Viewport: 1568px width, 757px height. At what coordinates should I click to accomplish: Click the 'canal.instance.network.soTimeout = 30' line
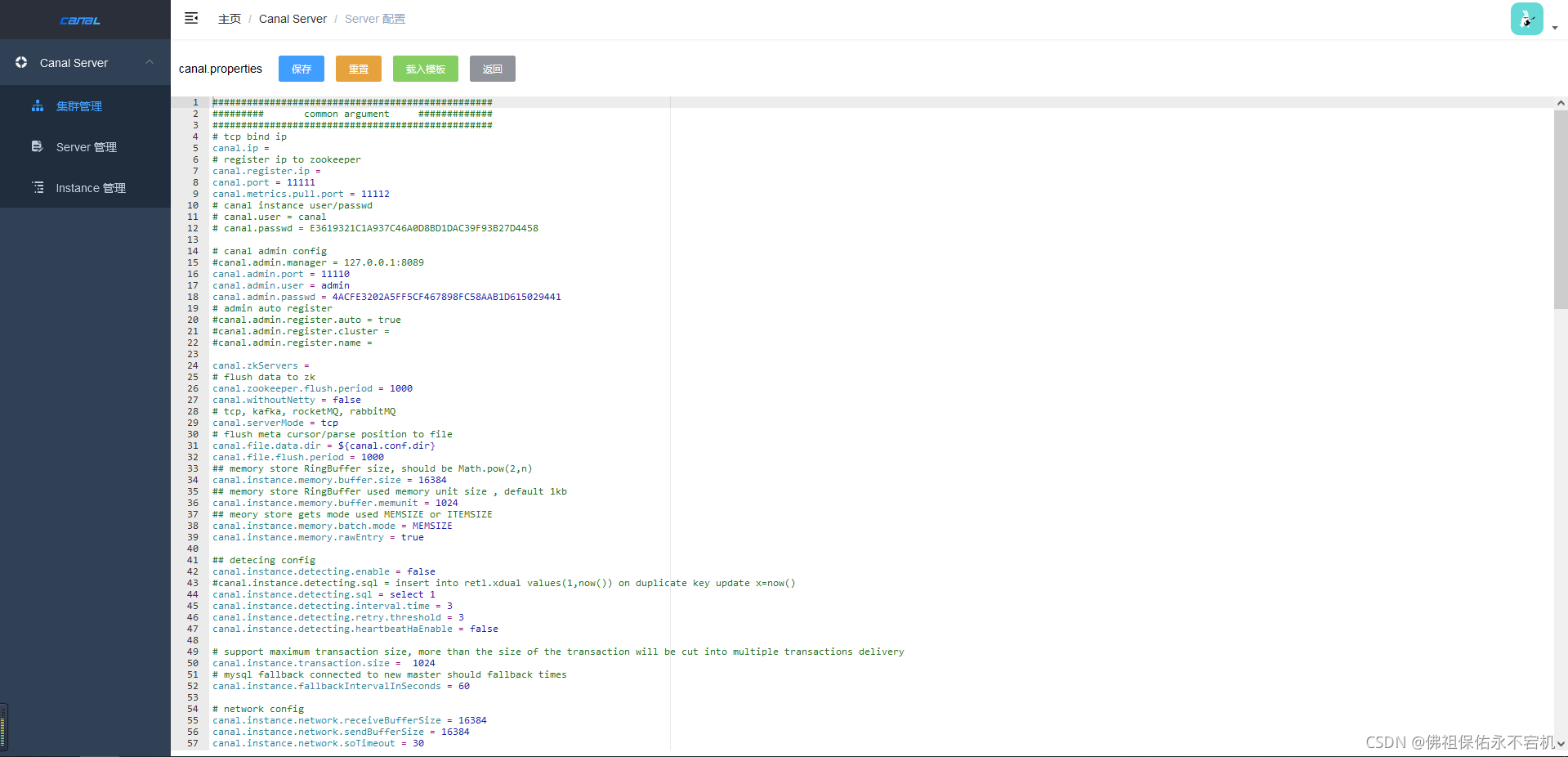pyautogui.click(x=318, y=743)
